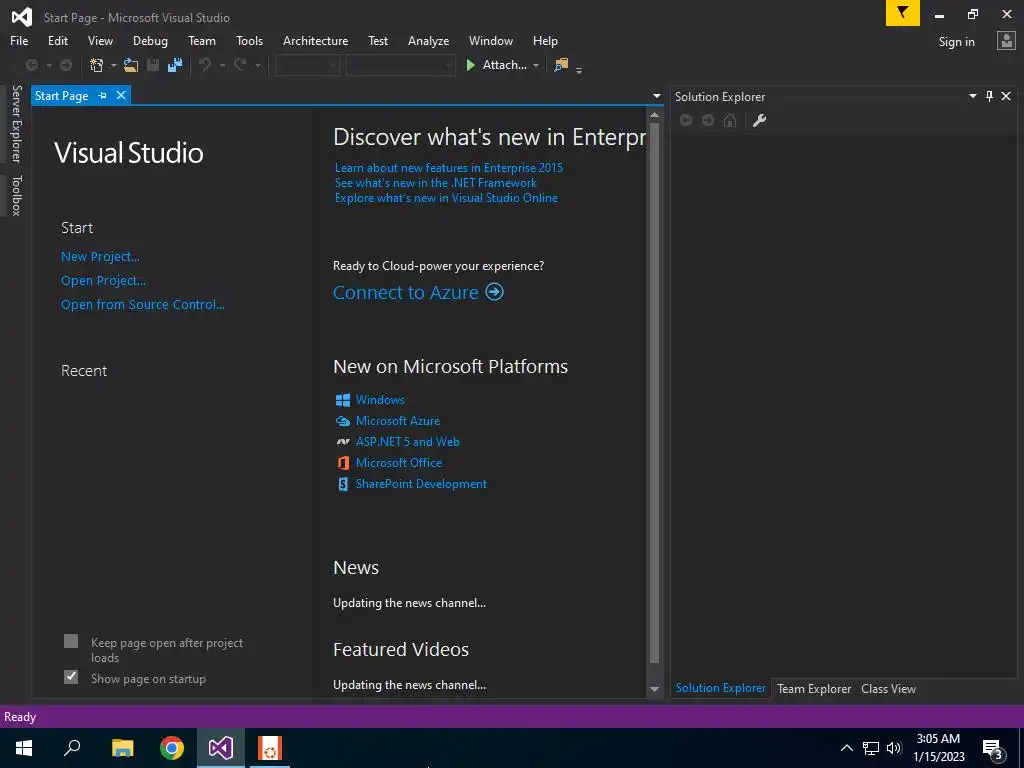The height and width of the screenshot is (768, 1024).
Task: Switch to the Team Explorer tab
Action: point(814,688)
